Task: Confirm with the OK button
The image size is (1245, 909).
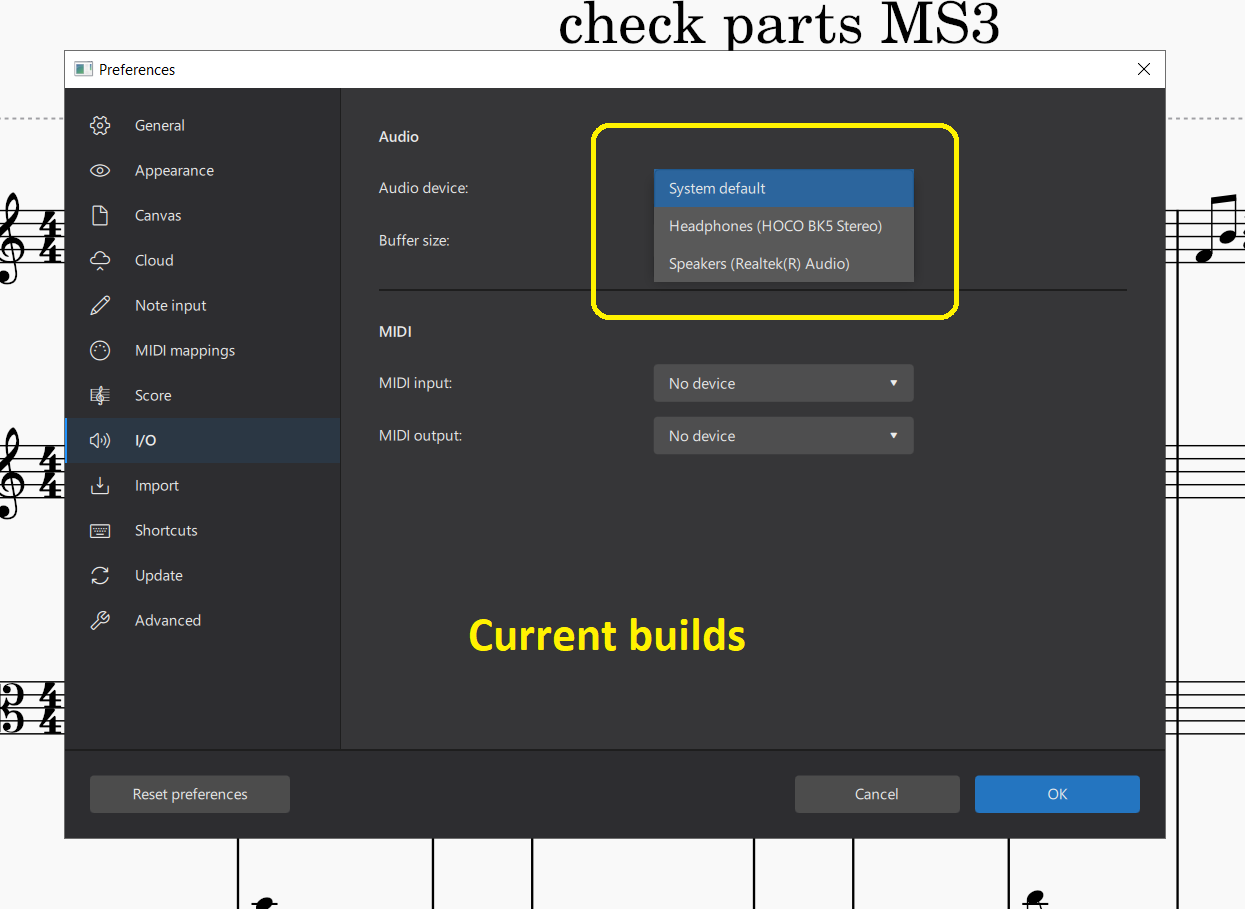Action: pos(1057,794)
